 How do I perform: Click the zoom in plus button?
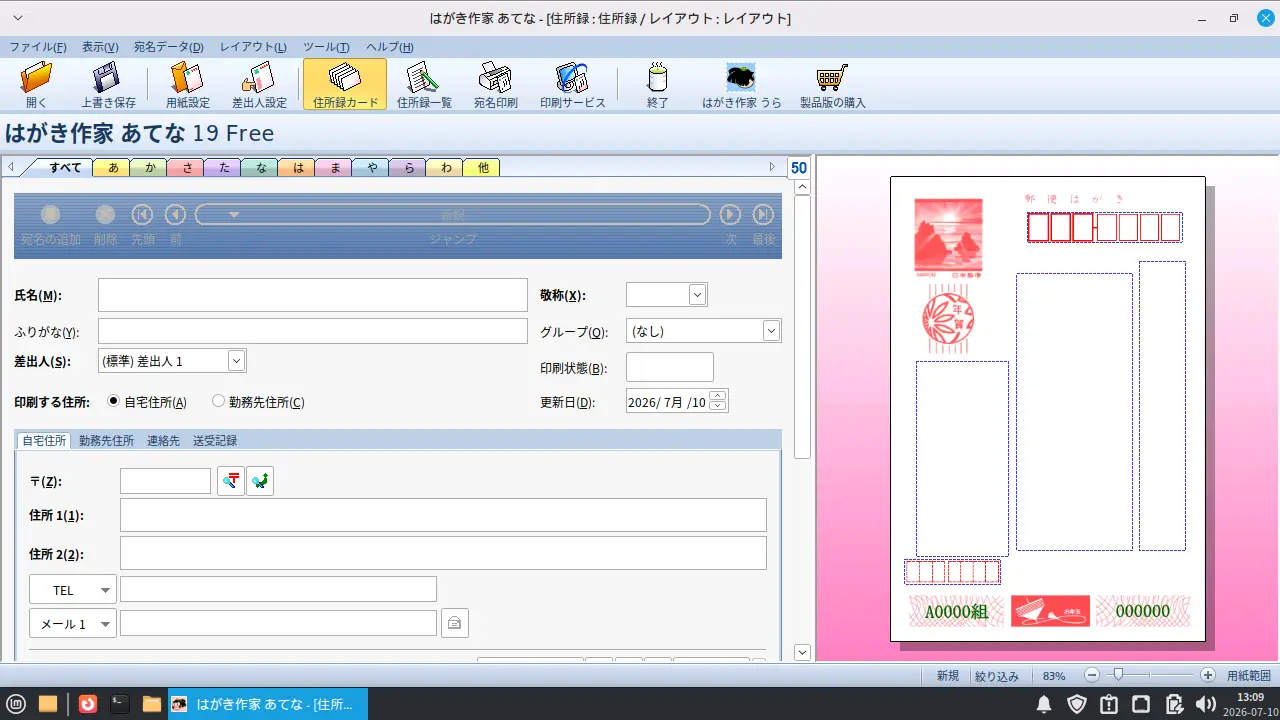[x=1208, y=675]
